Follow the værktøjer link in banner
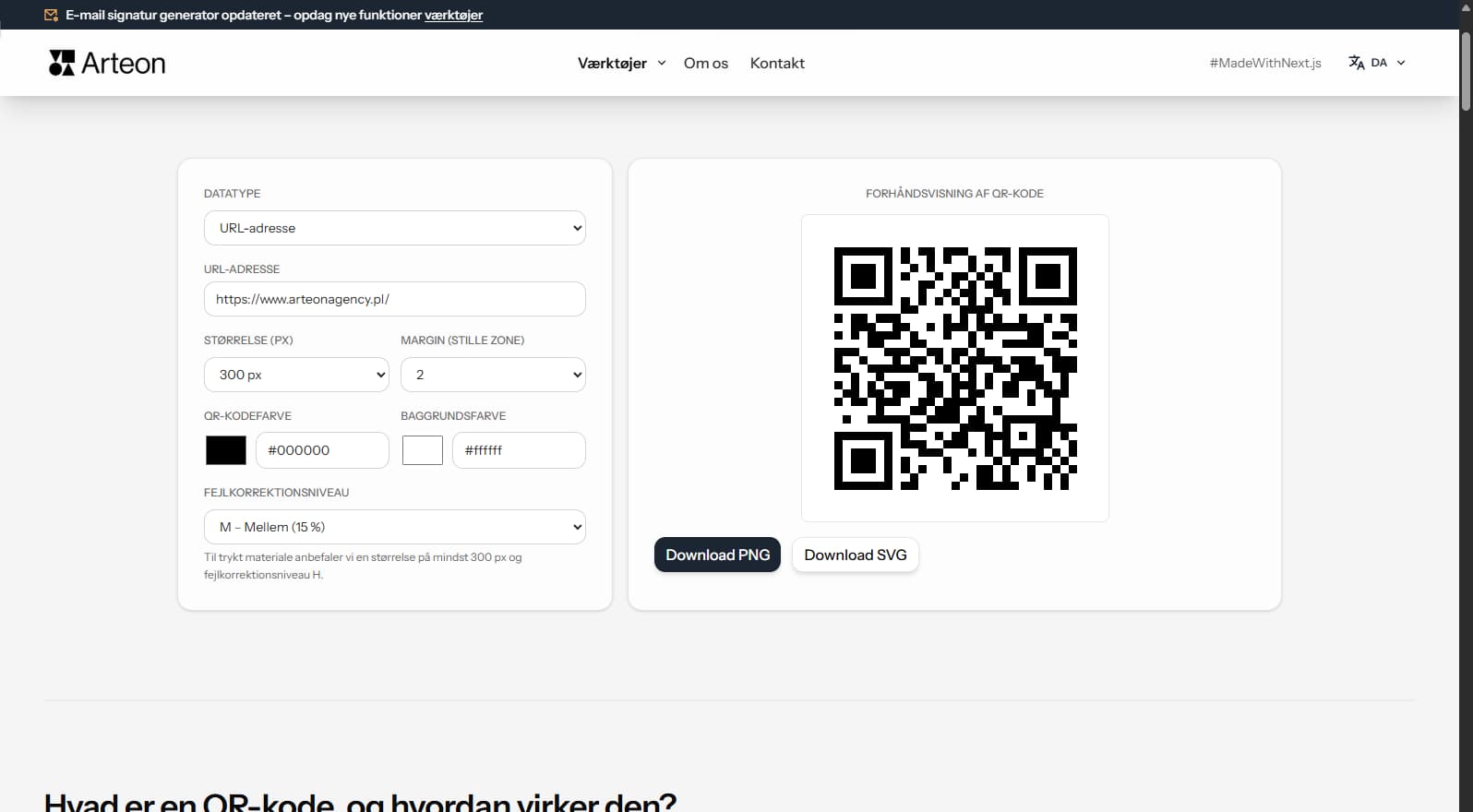This screenshot has width=1473, height=812. 453,15
